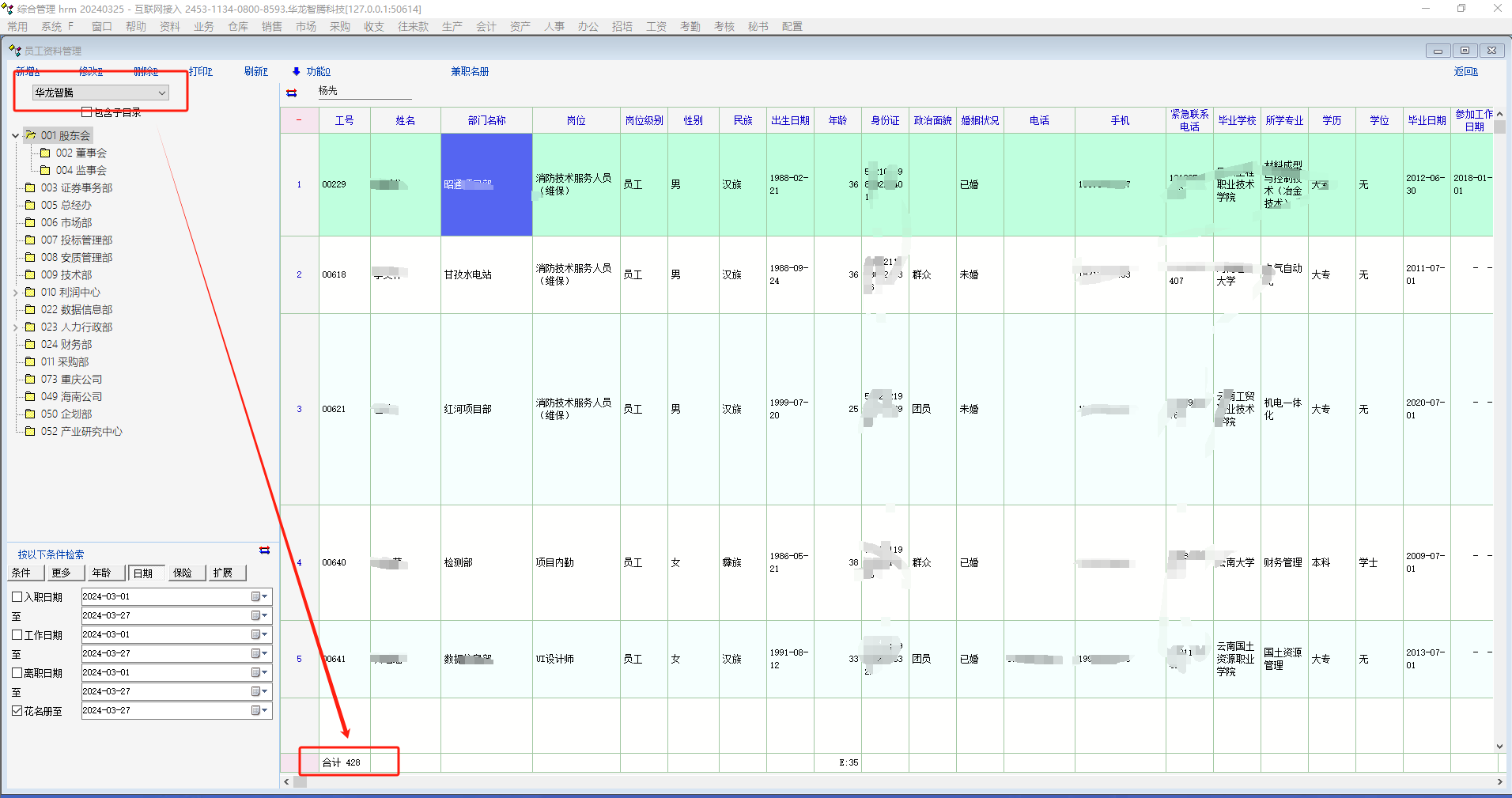
Task: Enable the 包含子目录 checkbox
Action: (x=87, y=112)
